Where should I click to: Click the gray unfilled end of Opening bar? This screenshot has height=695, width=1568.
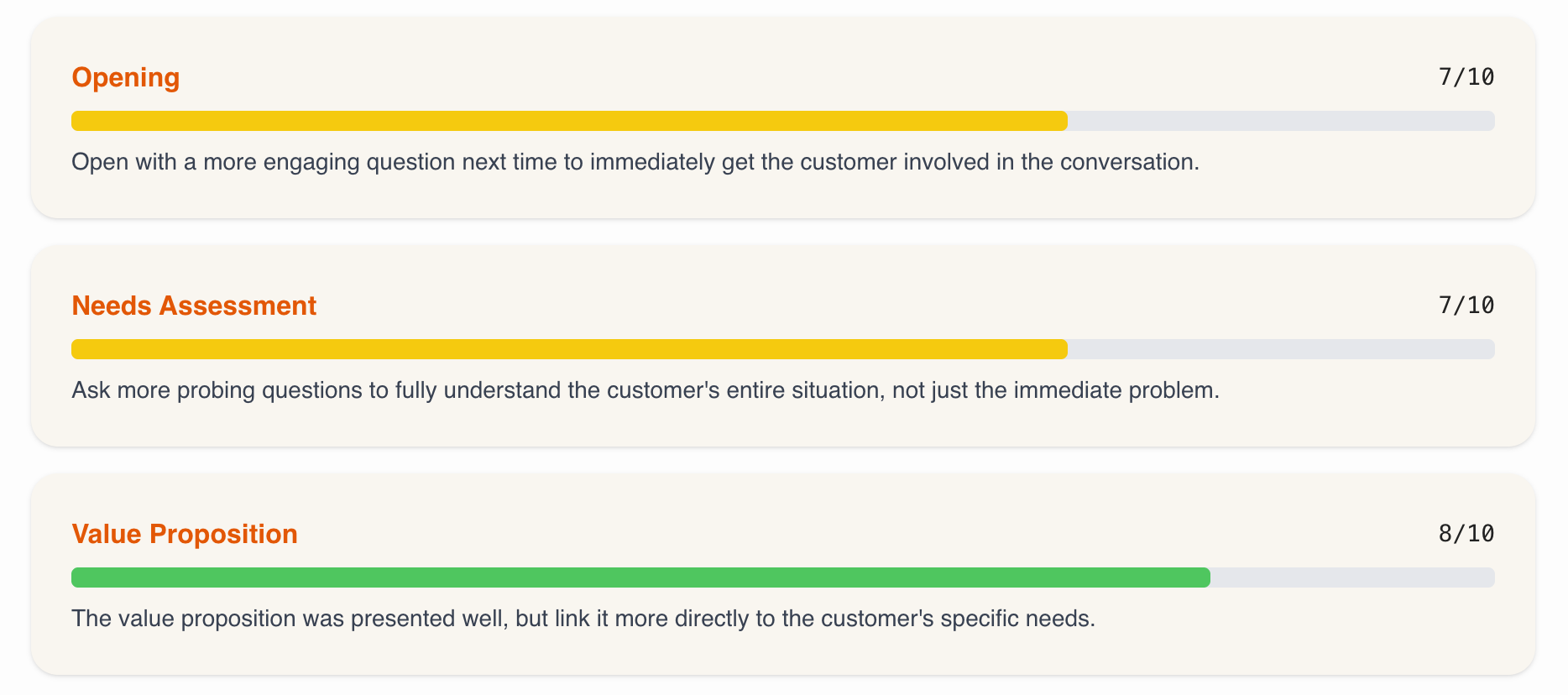1281,121
